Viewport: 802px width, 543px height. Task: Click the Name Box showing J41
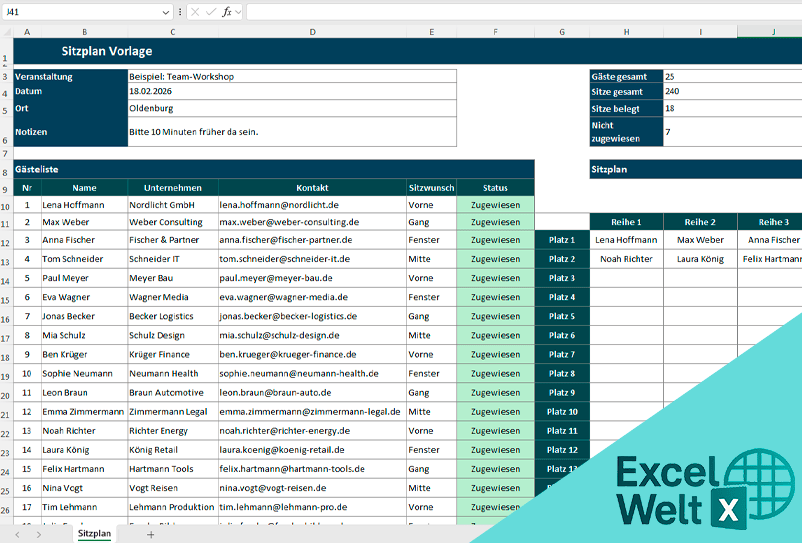tap(80, 12)
